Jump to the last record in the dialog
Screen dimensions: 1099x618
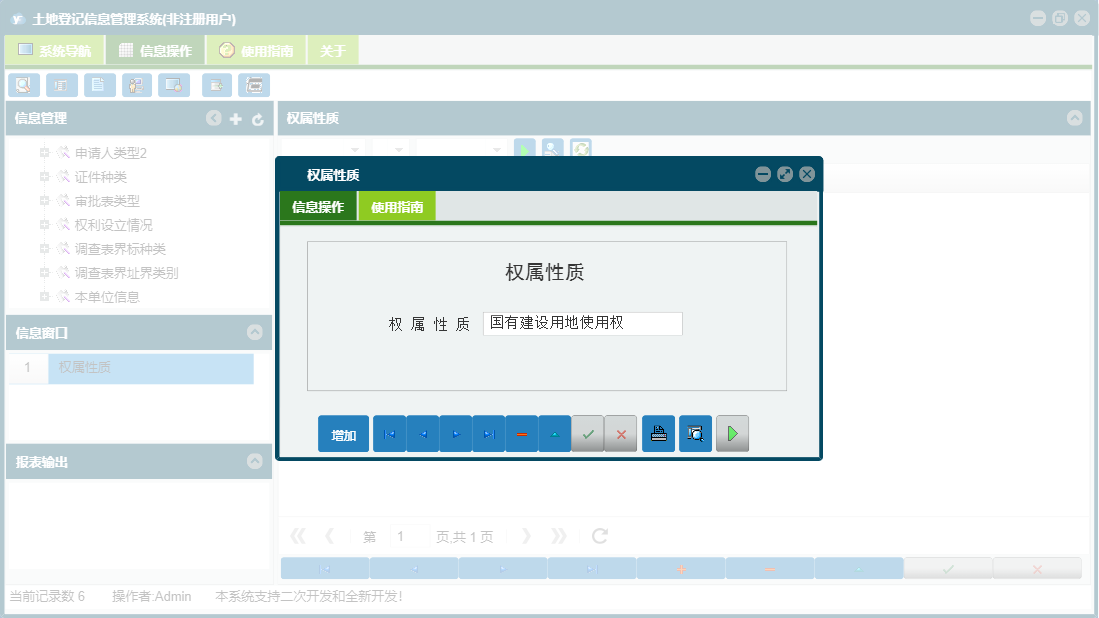click(488, 433)
